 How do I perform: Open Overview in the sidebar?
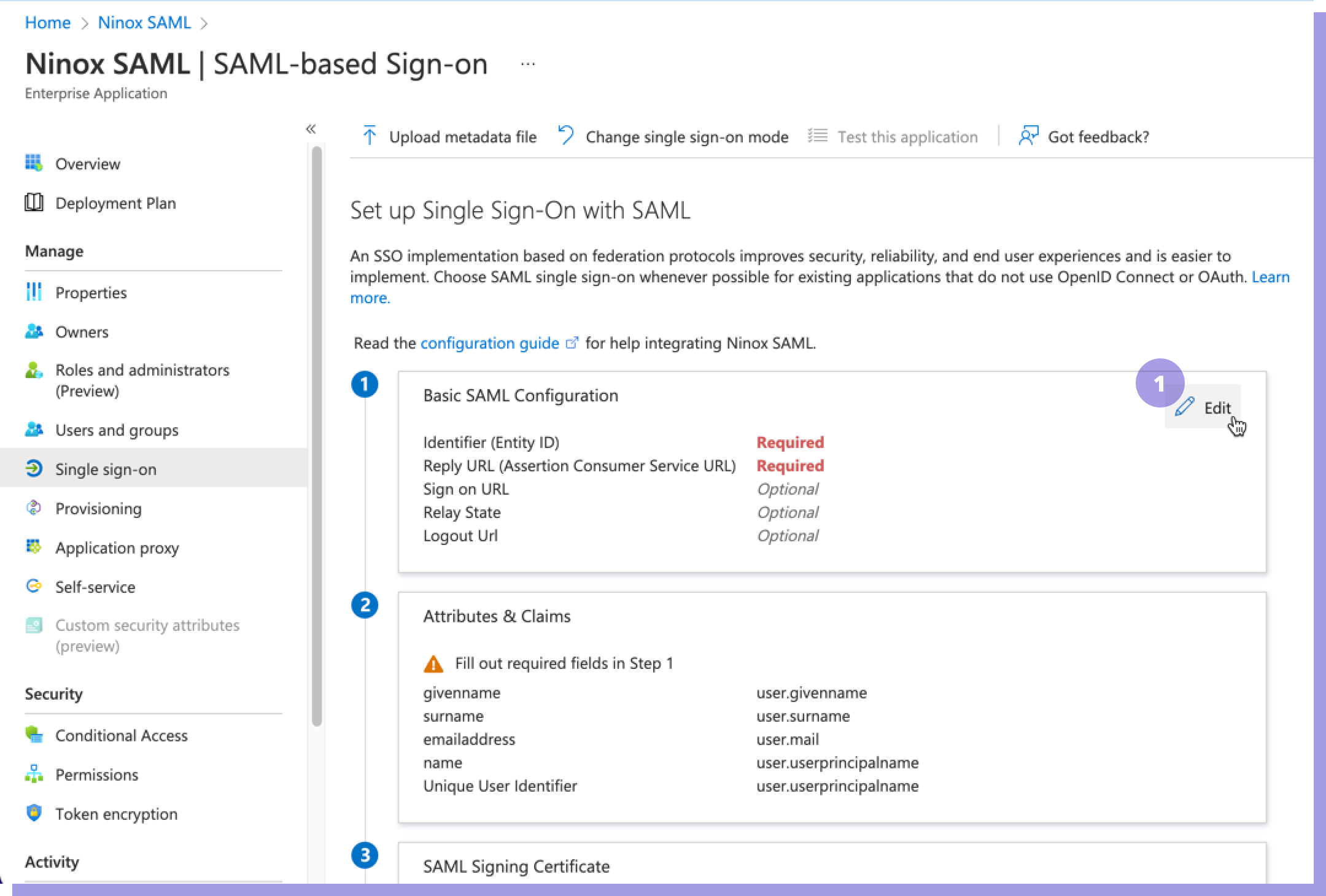click(x=88, y=164)
